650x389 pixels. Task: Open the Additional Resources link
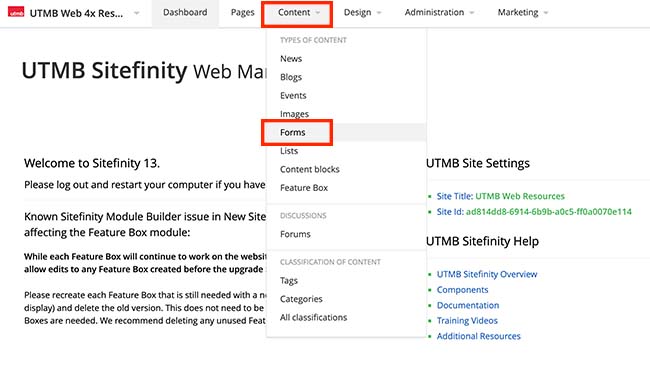point(478,336)
